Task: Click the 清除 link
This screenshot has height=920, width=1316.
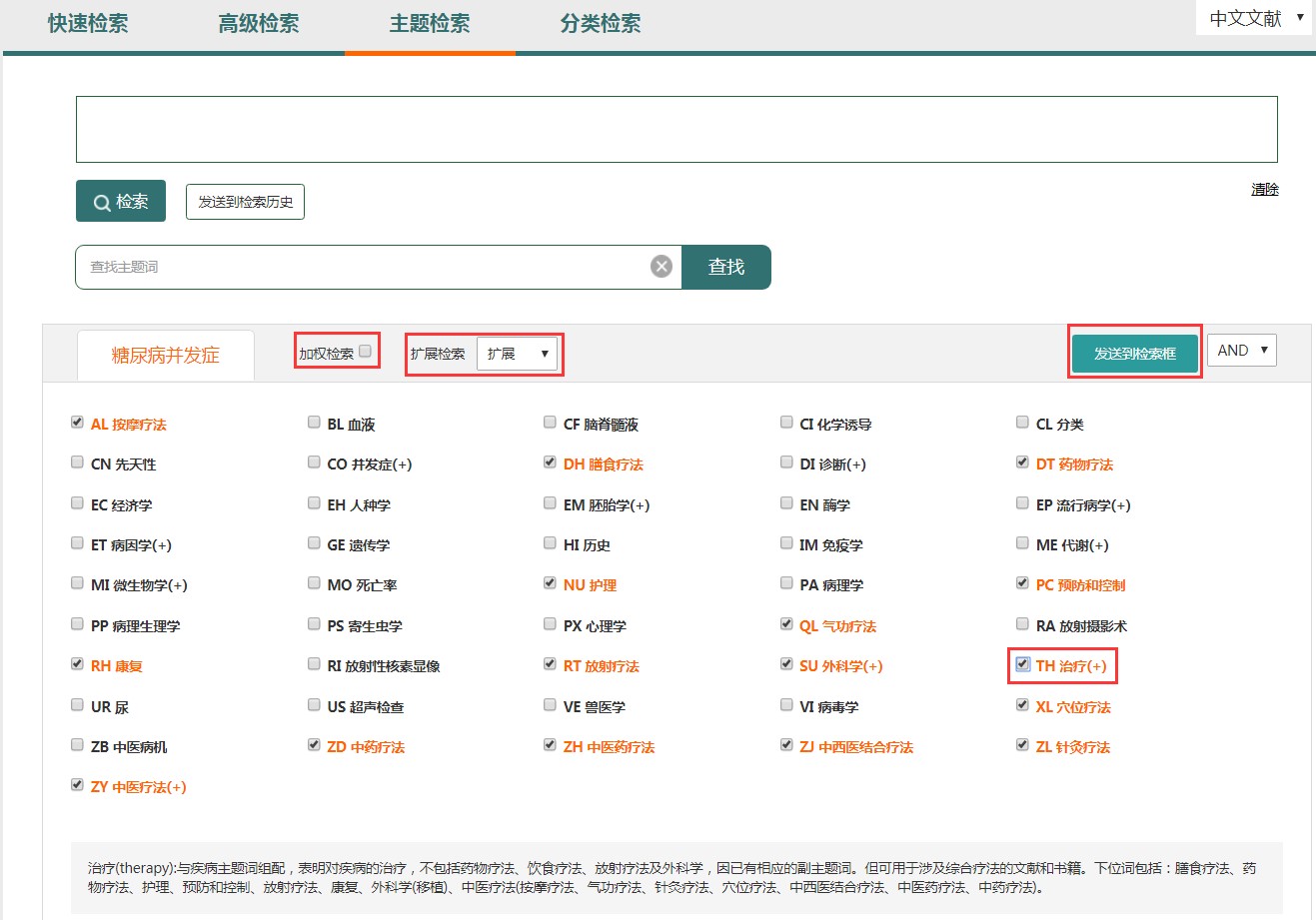Action: 1264,189
